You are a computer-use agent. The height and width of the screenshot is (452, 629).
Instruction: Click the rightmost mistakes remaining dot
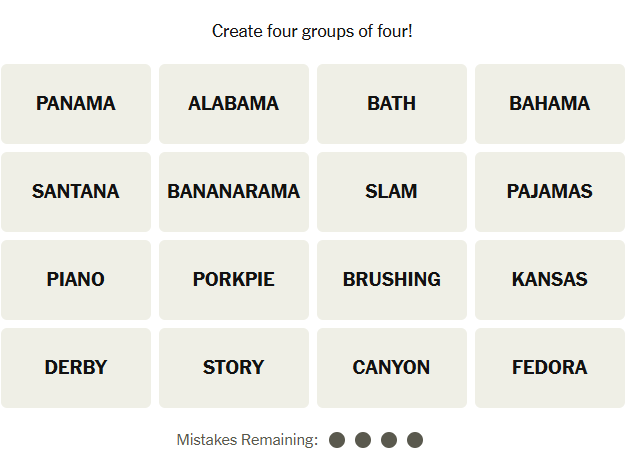(415, 440)
